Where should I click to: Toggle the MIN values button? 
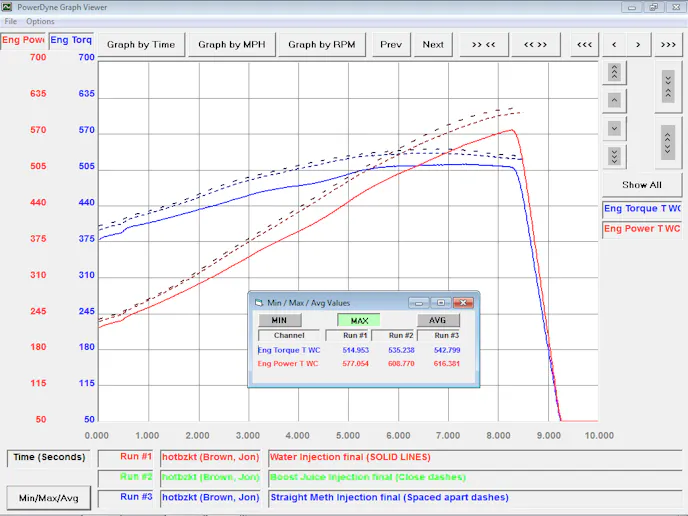pos(279,321)
